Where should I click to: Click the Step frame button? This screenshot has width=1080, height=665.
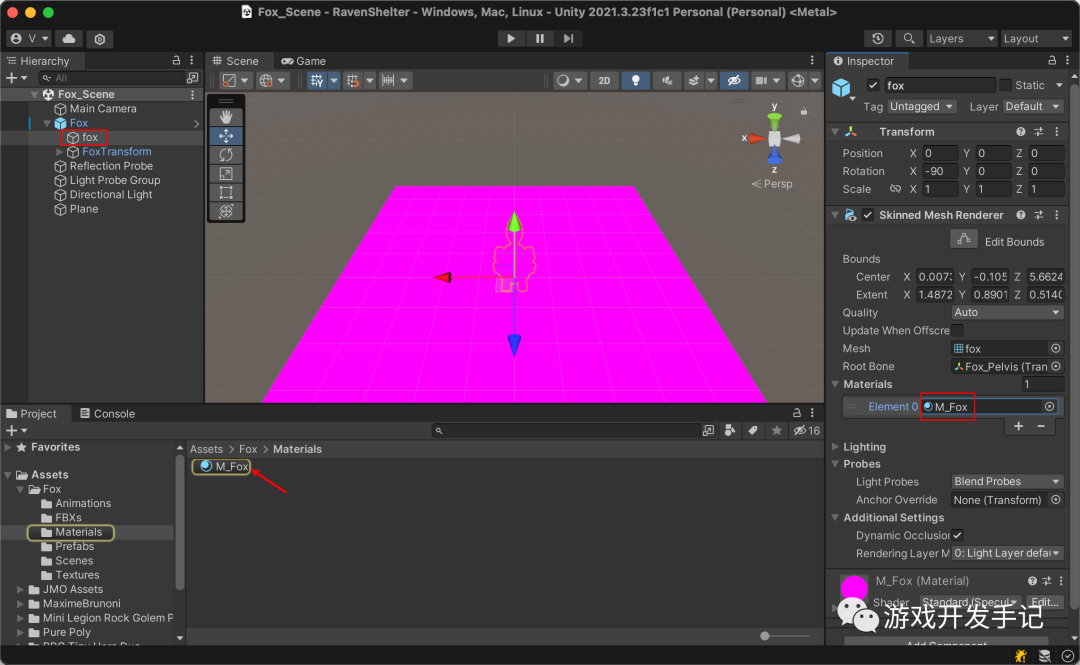(568, 39)
